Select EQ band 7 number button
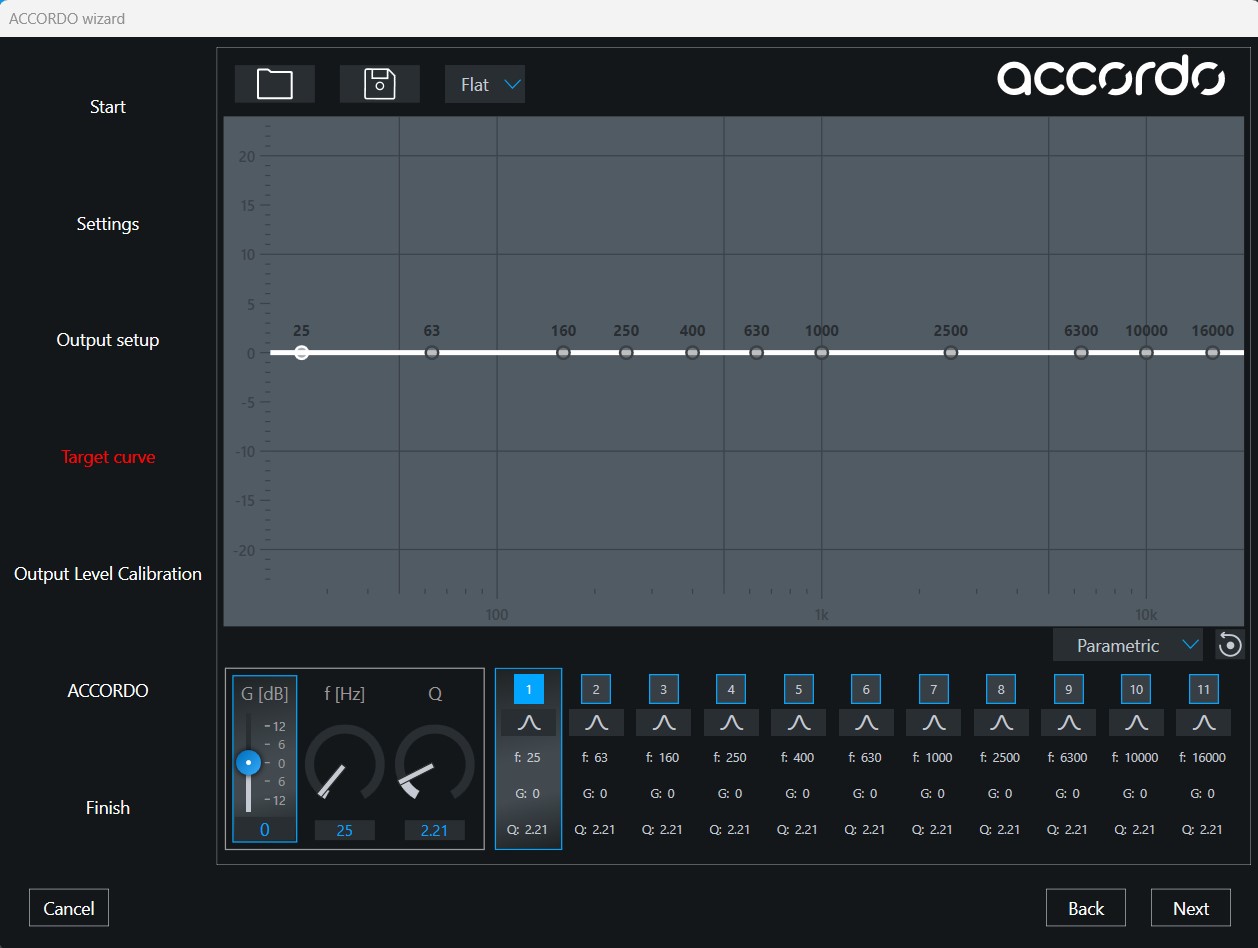This screenshot has width=1258, height=948. [x=934, y=689]
